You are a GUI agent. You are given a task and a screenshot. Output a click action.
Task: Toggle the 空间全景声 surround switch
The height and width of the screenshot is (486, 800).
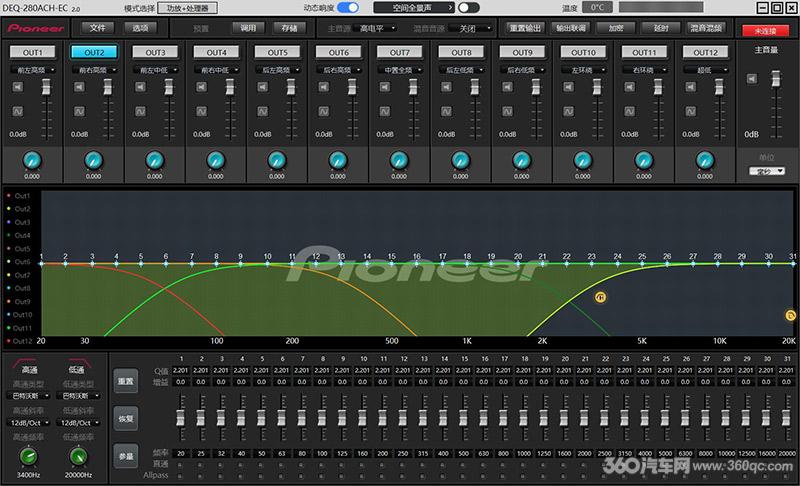point(468,7)
